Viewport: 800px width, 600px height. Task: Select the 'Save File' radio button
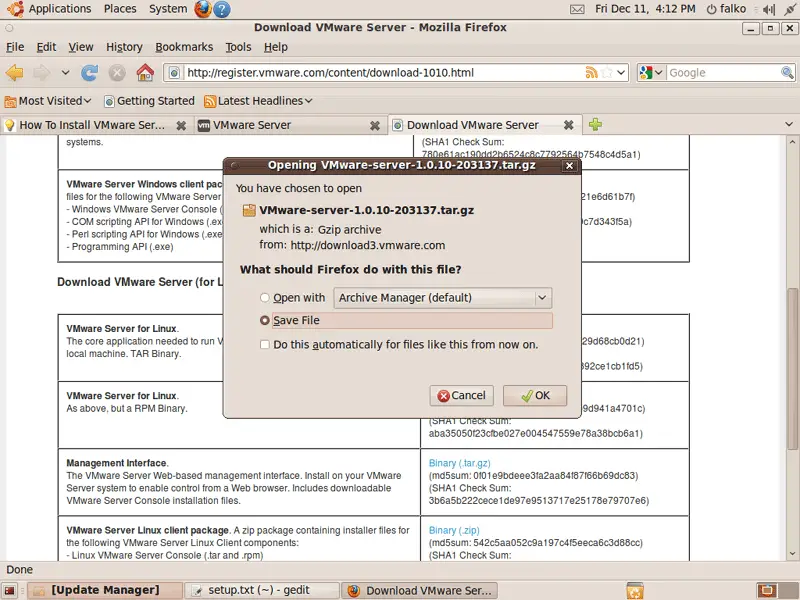click(x=264, y=320)
